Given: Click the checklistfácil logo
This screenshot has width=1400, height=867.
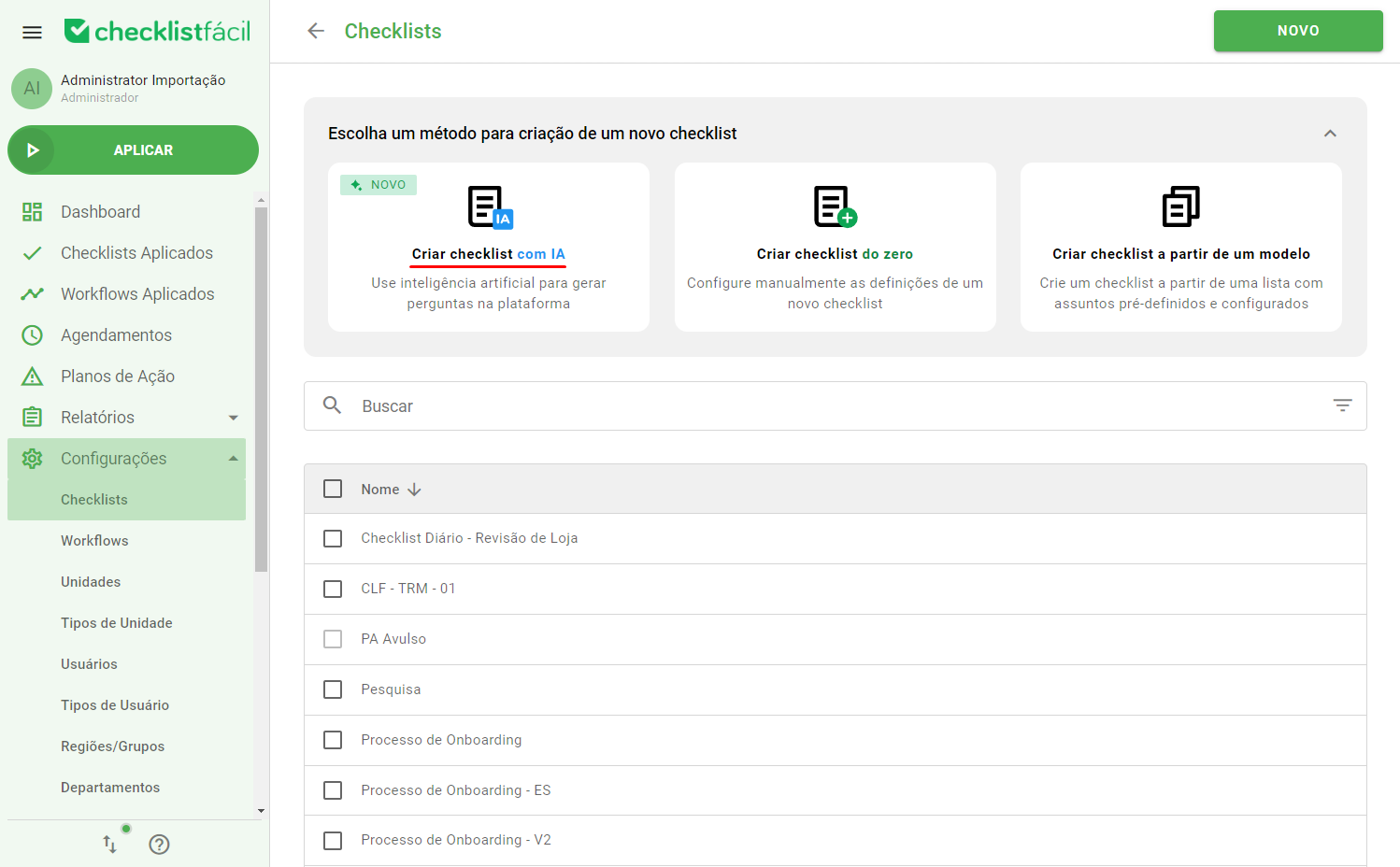Looking at the screenshot, I should point(156,30).
